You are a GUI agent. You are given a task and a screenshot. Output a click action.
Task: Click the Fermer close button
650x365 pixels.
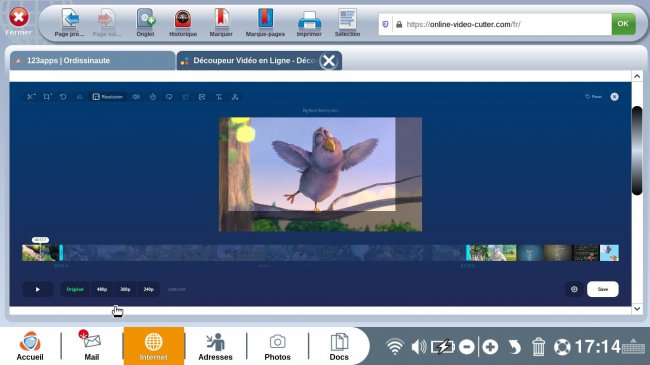(19, 22)
